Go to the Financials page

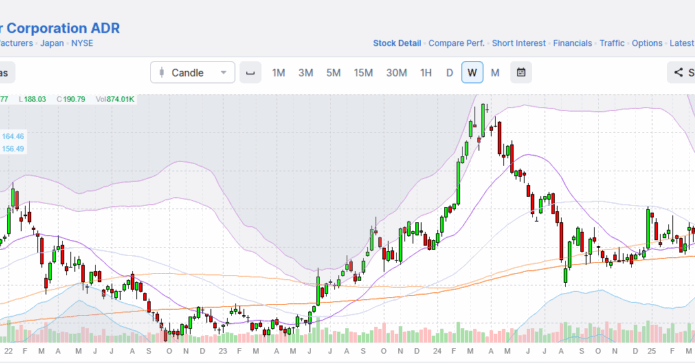click(572, 43)
